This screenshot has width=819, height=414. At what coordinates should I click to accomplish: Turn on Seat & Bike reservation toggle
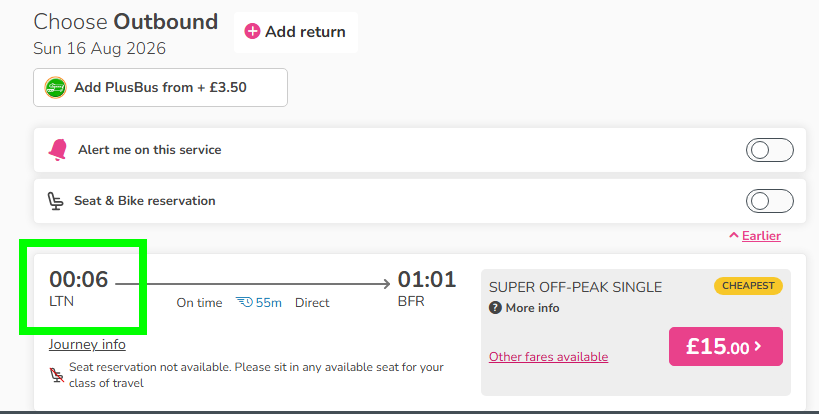tap(769, 201)
